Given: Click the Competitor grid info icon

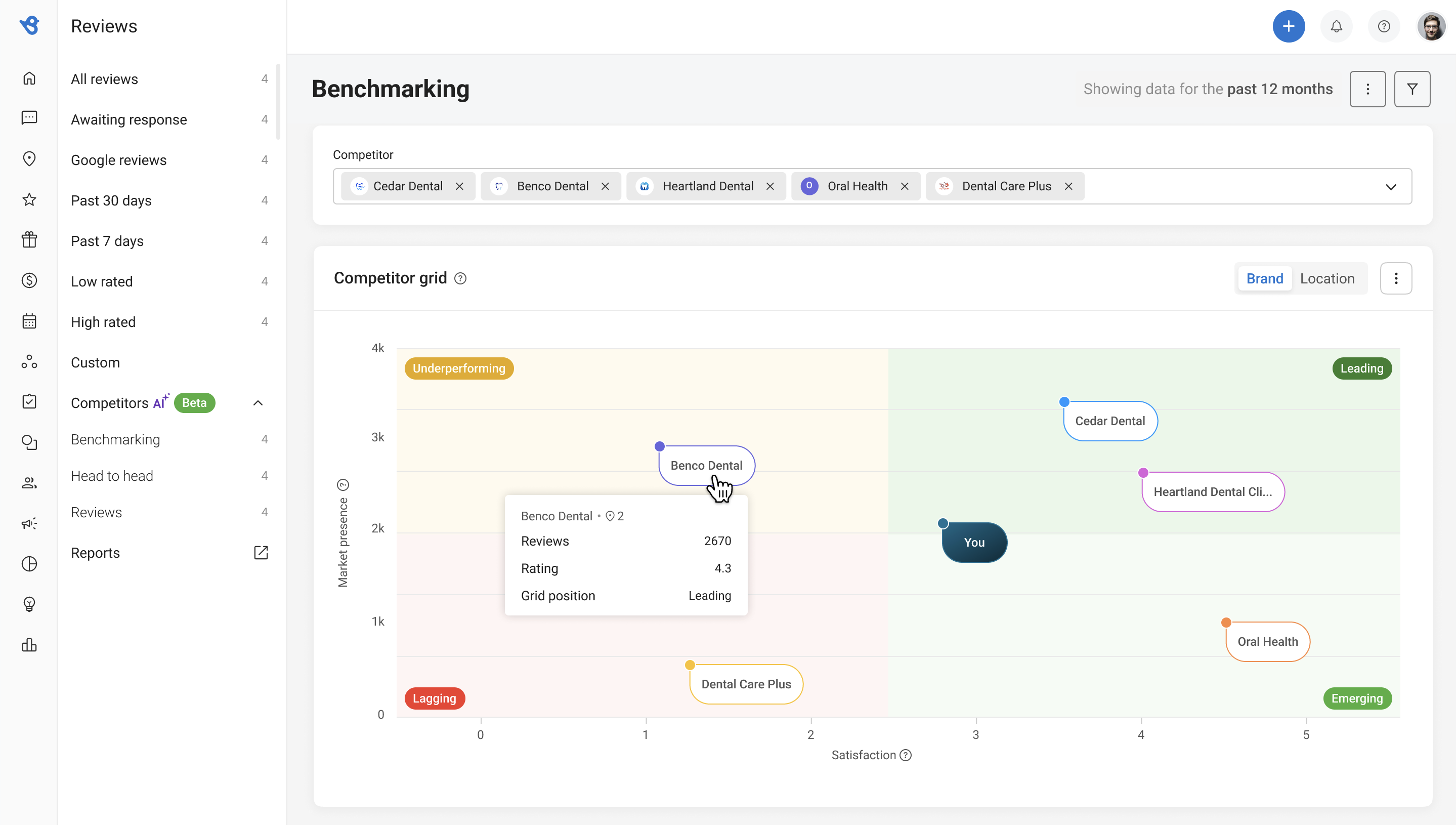Looking at the screenshot, I should (460, 278).
